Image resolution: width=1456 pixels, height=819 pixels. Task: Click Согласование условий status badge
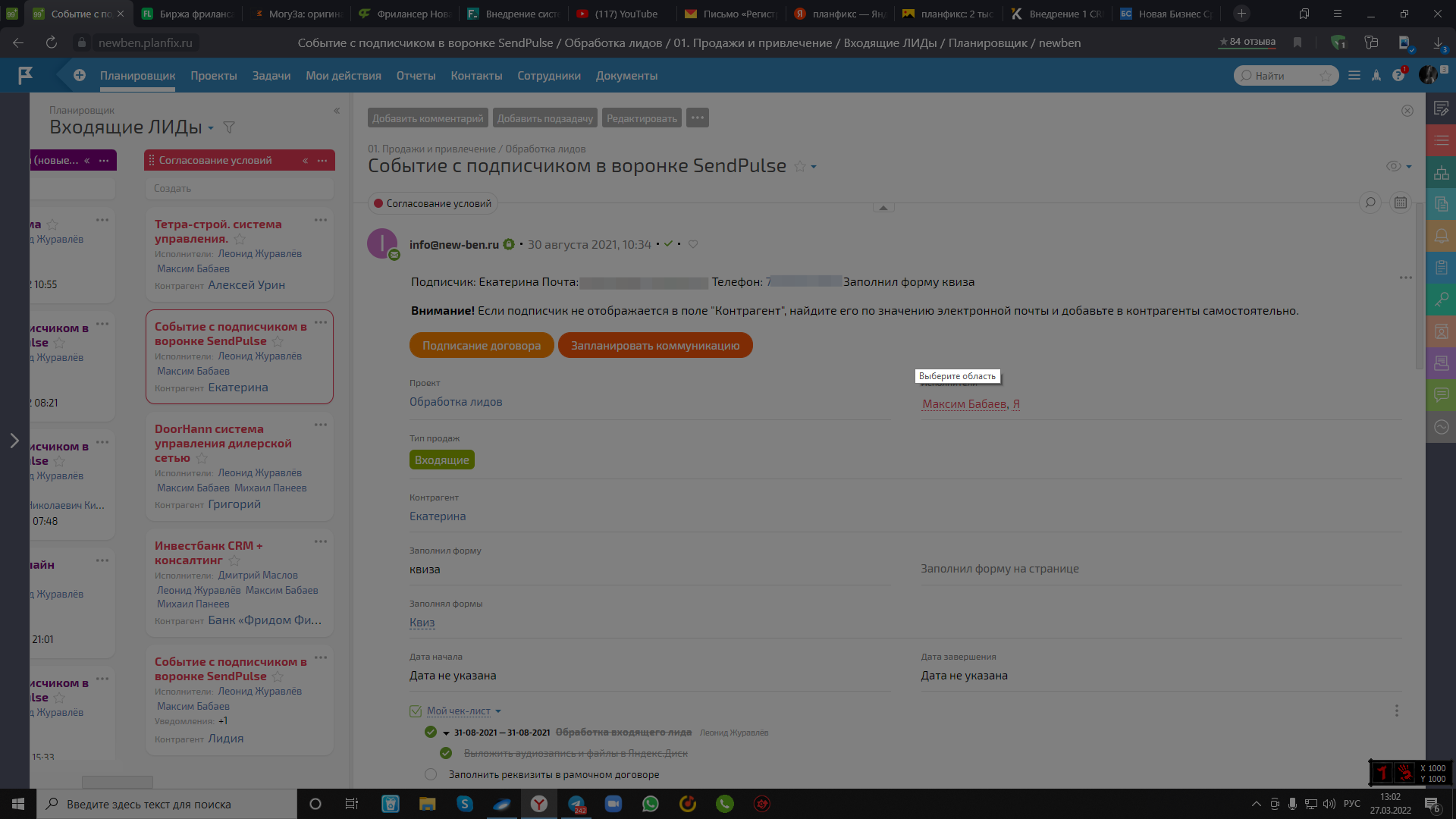click(432, 203)
